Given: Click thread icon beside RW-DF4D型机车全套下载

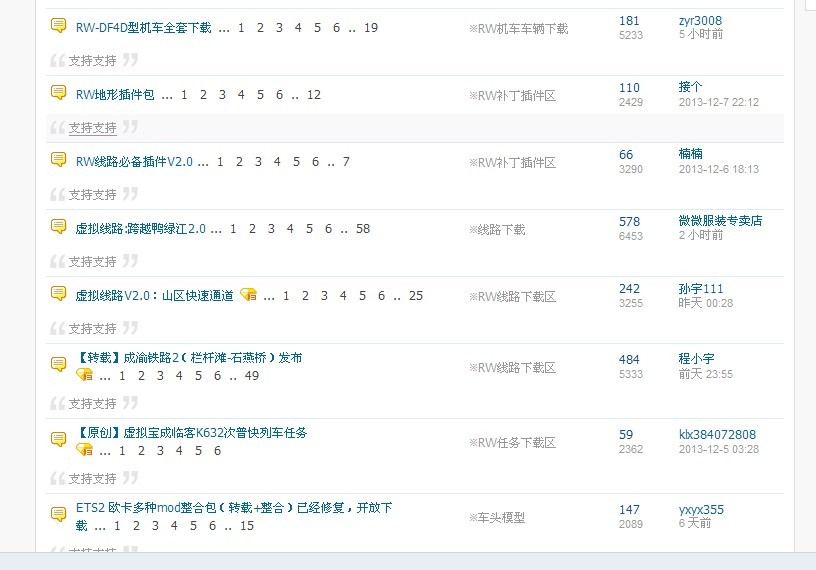Looking at the screenshot, I should pyautogui.click(x=59, y=26).
